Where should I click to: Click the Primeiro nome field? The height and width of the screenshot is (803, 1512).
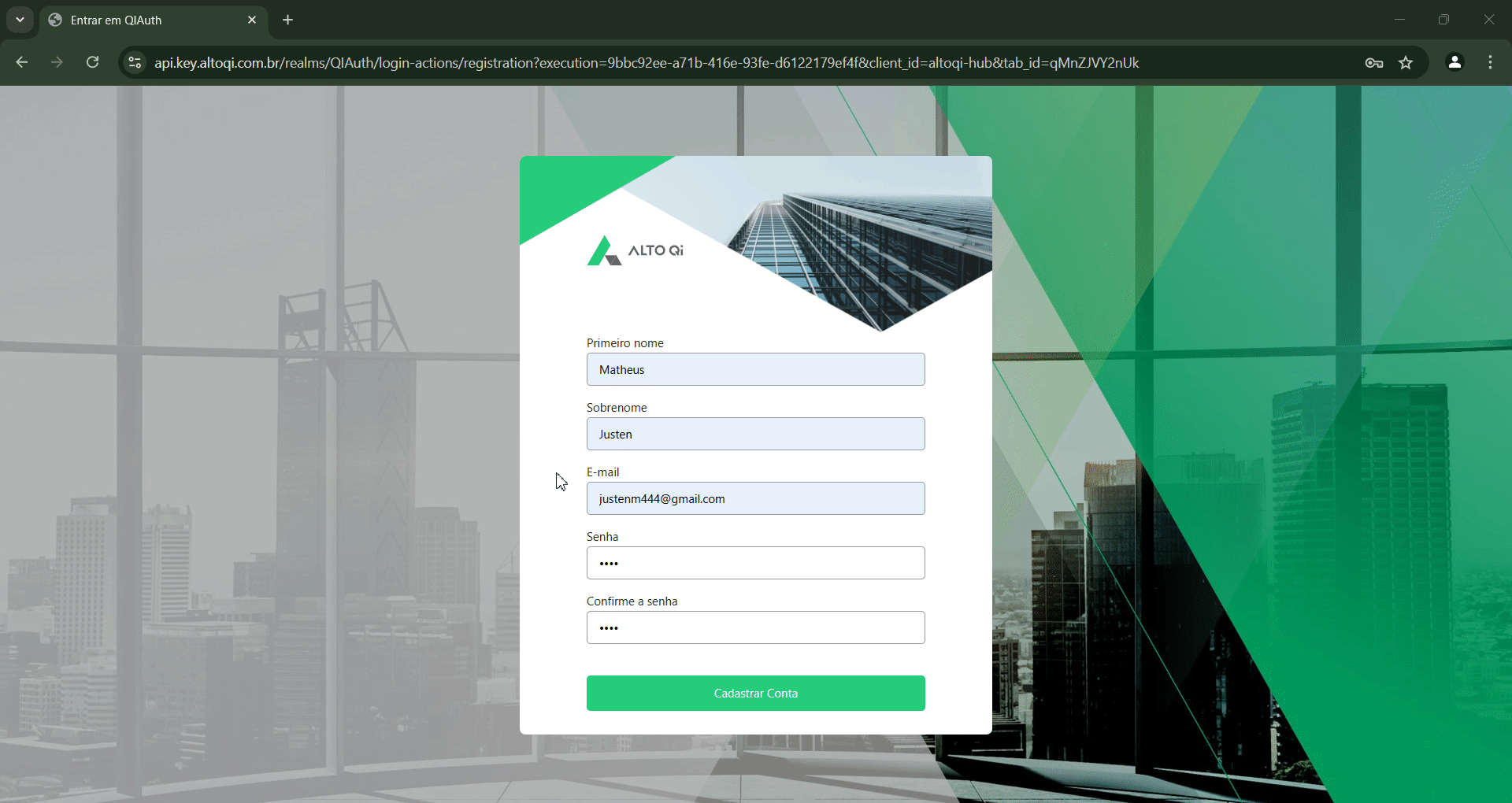click(x=755, y=369)
